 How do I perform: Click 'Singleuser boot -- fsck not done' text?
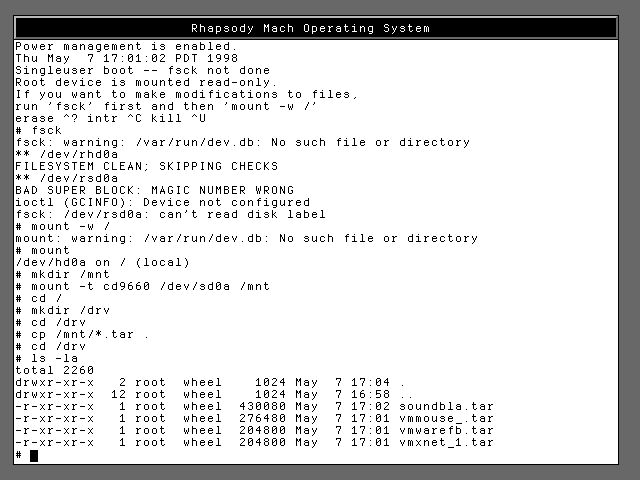(x=142, y=70)
